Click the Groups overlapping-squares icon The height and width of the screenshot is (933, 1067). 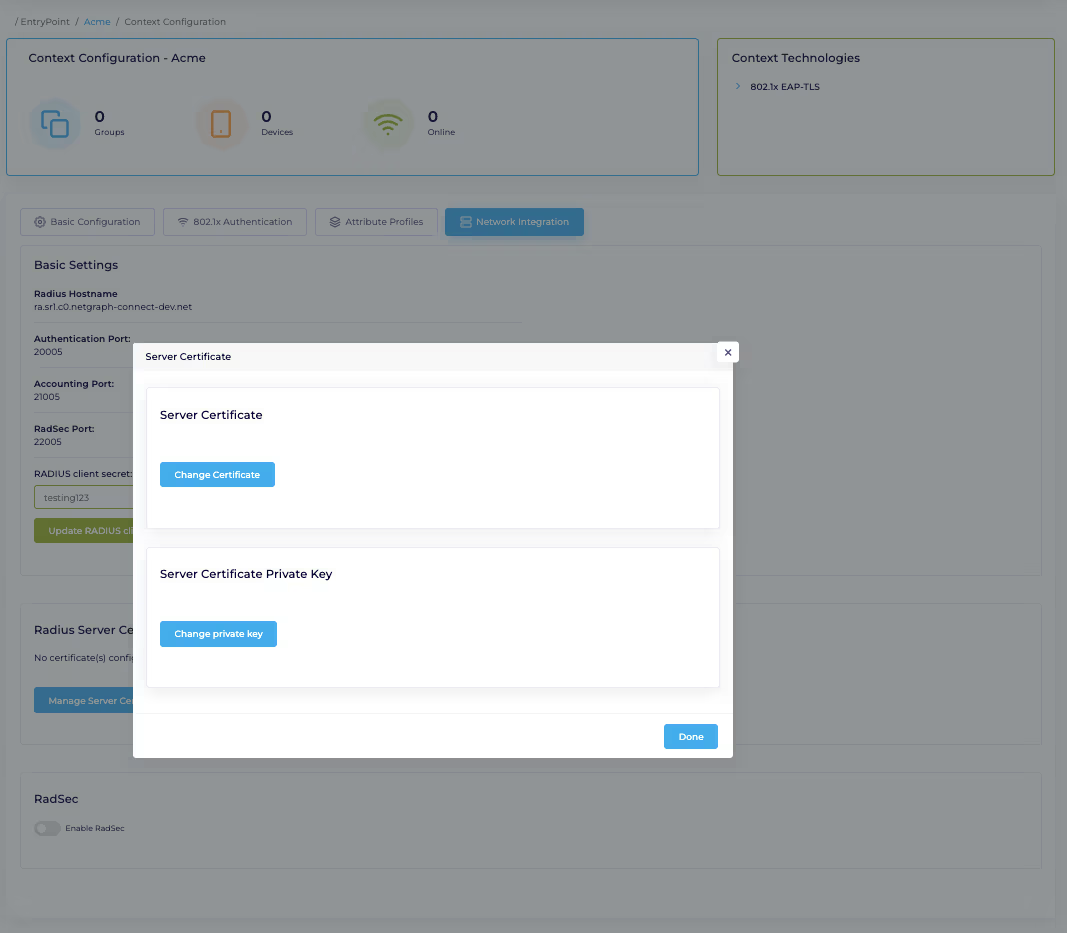54,124
